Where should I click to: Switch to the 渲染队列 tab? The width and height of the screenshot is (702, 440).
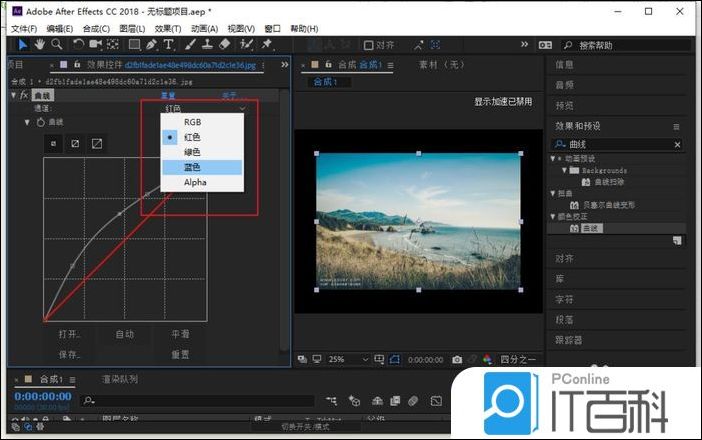[119, 379]
